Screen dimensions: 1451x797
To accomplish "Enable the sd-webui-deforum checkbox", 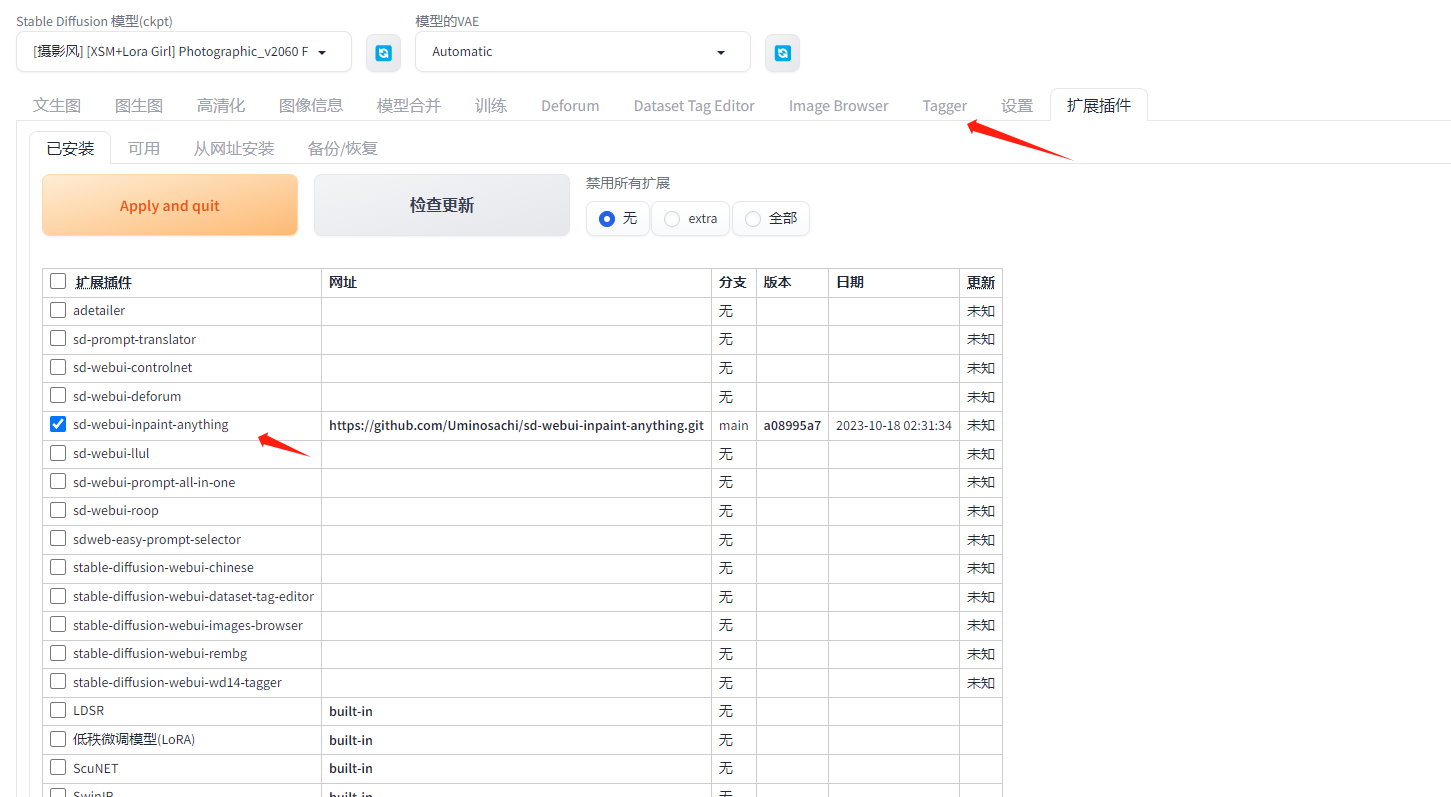I will 58,395.
